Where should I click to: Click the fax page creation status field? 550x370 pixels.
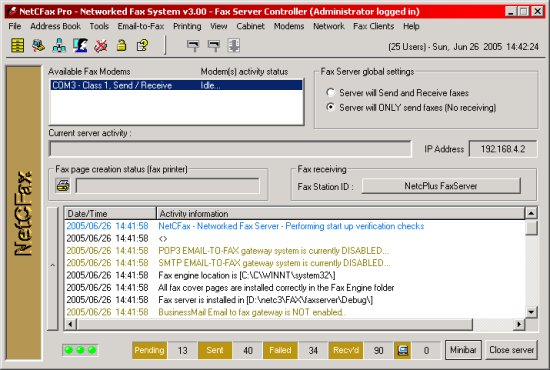coord(168,186)
